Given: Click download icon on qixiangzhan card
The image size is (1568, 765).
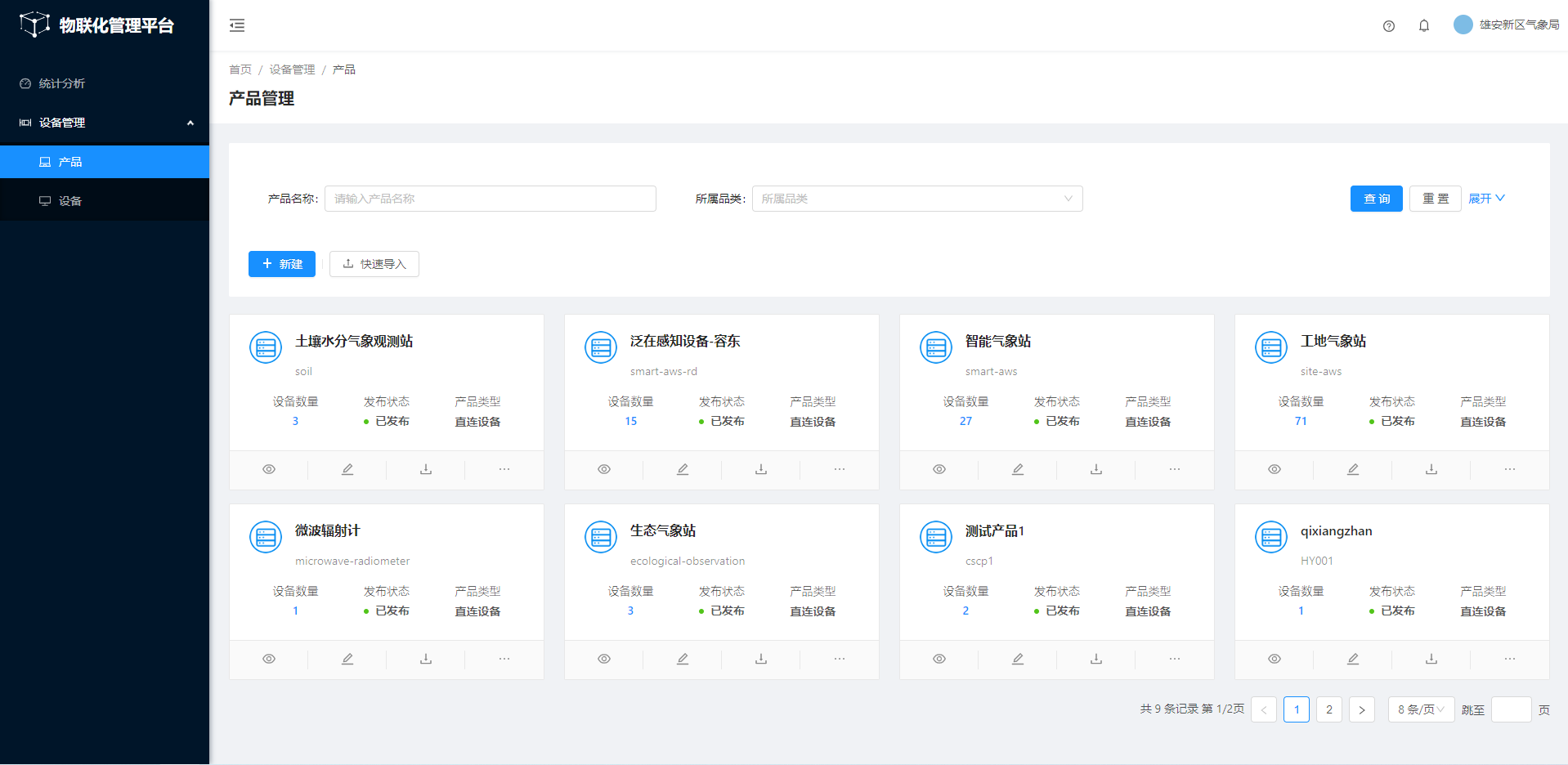Looking at the screenshot, I should pos(1431,659).
